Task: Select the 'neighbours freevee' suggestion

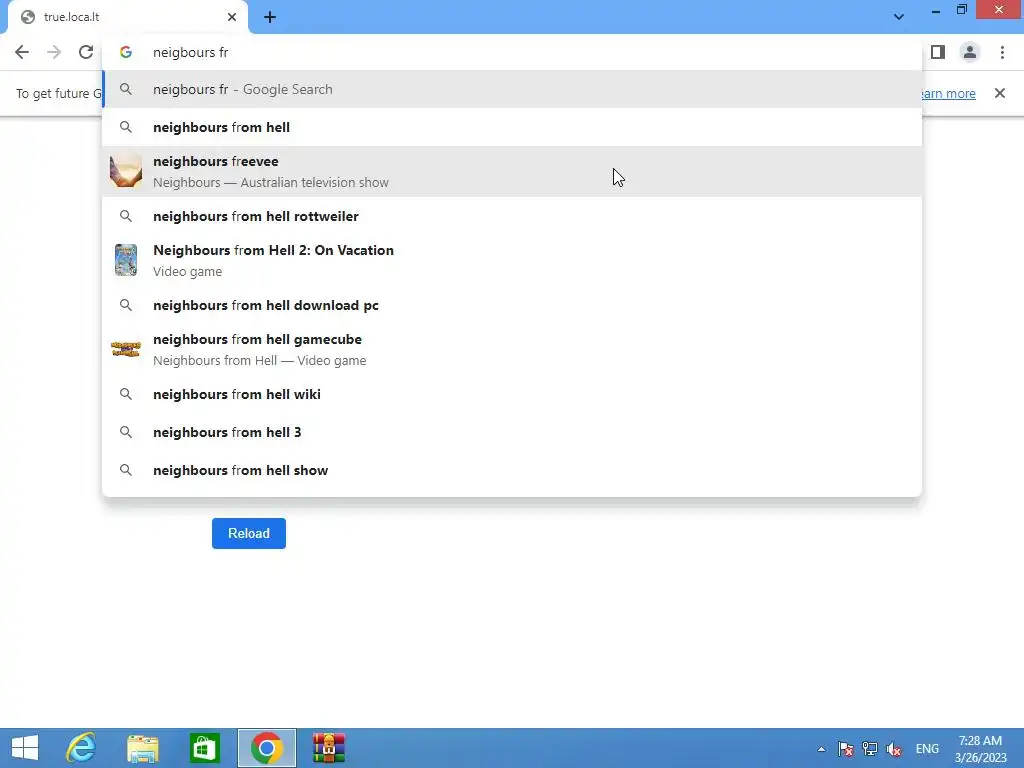Action: click(x=512, y=171)
